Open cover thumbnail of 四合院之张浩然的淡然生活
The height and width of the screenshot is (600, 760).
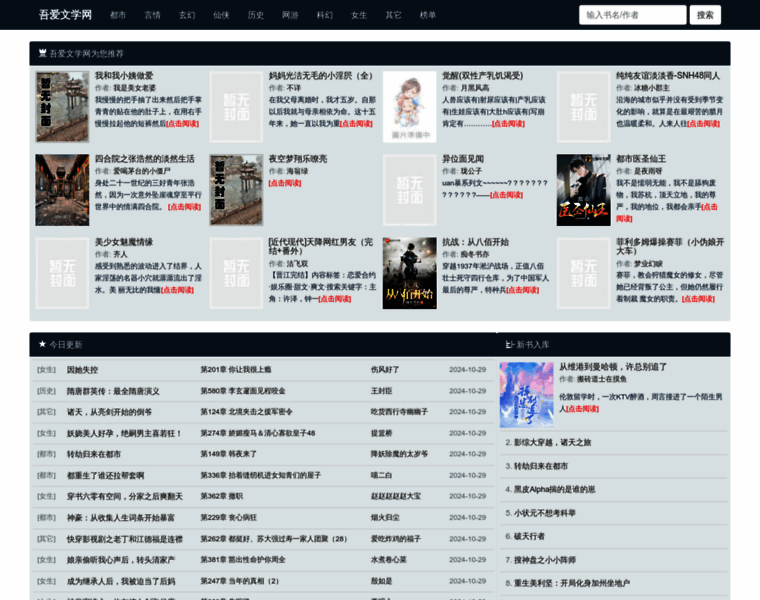[x=62, y=190]
